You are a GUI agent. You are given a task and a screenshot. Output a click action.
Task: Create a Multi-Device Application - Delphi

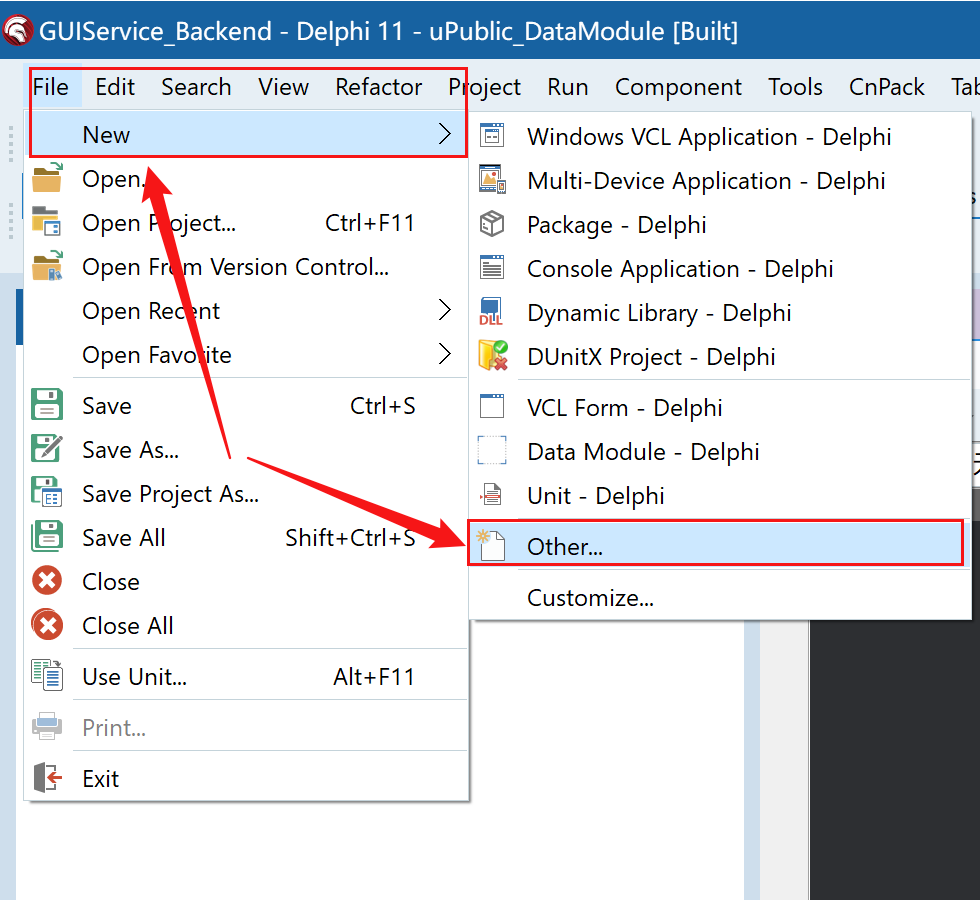point(720,181)
